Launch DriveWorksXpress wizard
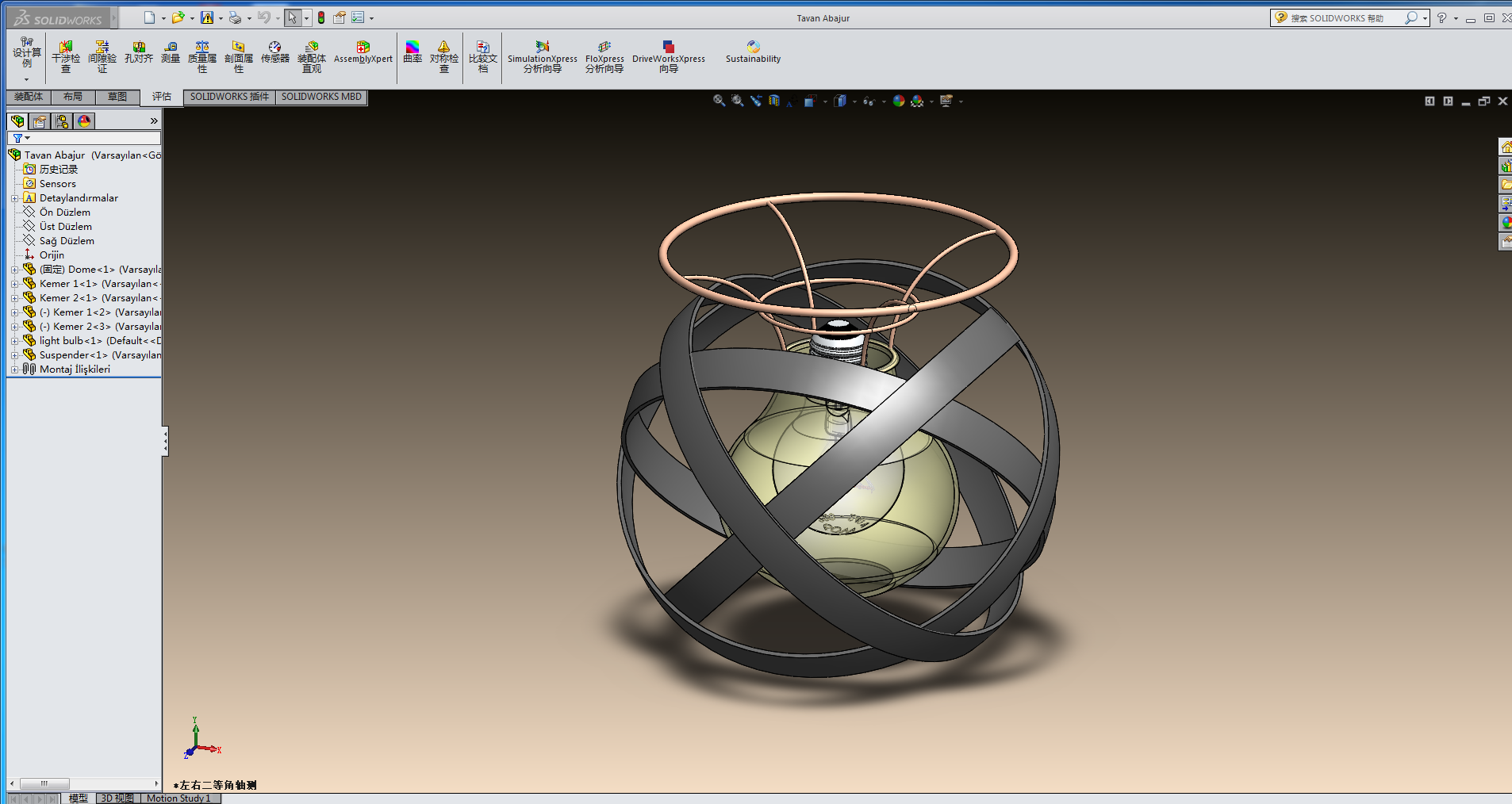The width and height of the screenshot is (1512, 804). [x=669, y=57]
